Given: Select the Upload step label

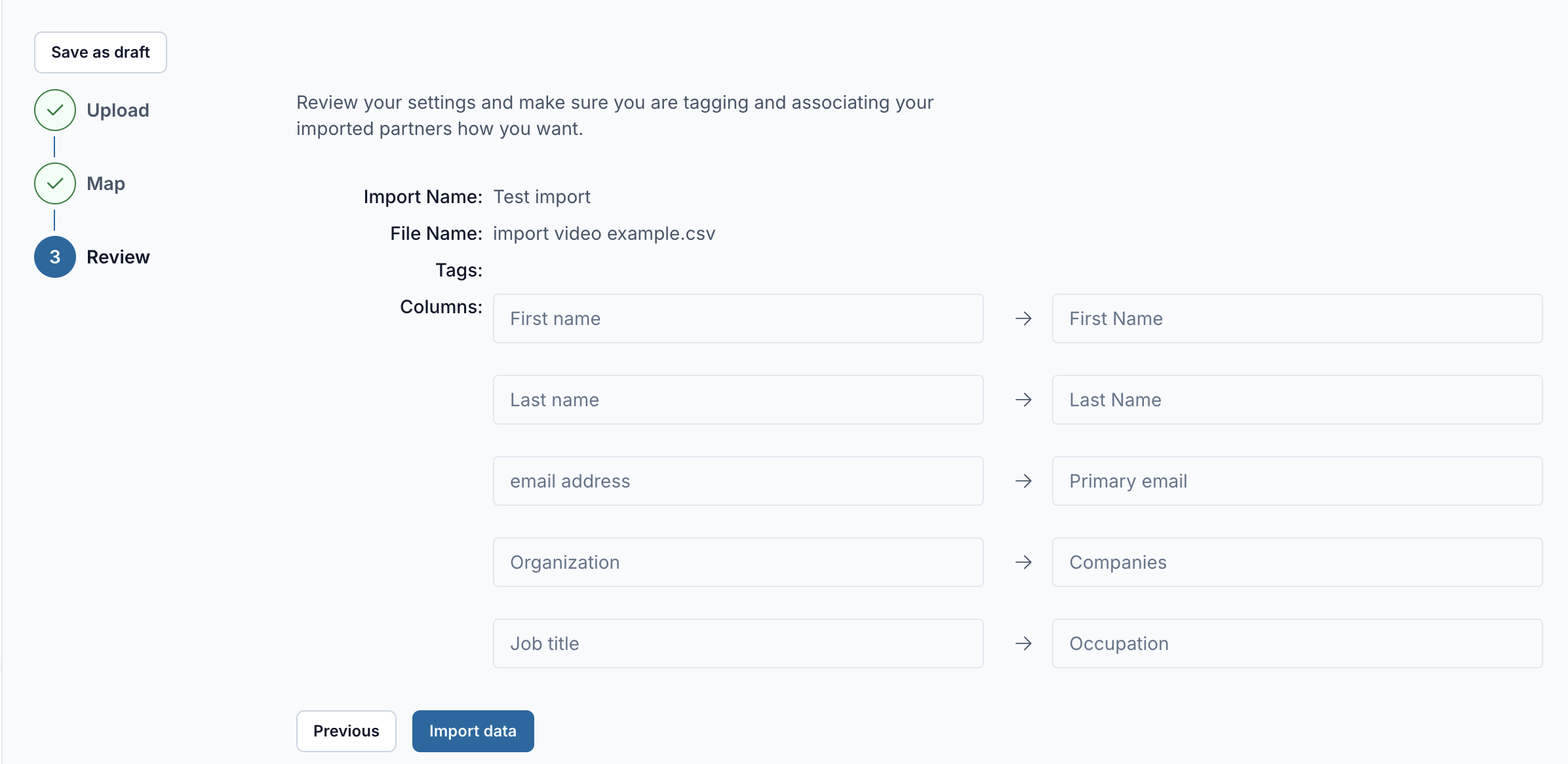Looking at the screenshot, I should coord(118,110).
